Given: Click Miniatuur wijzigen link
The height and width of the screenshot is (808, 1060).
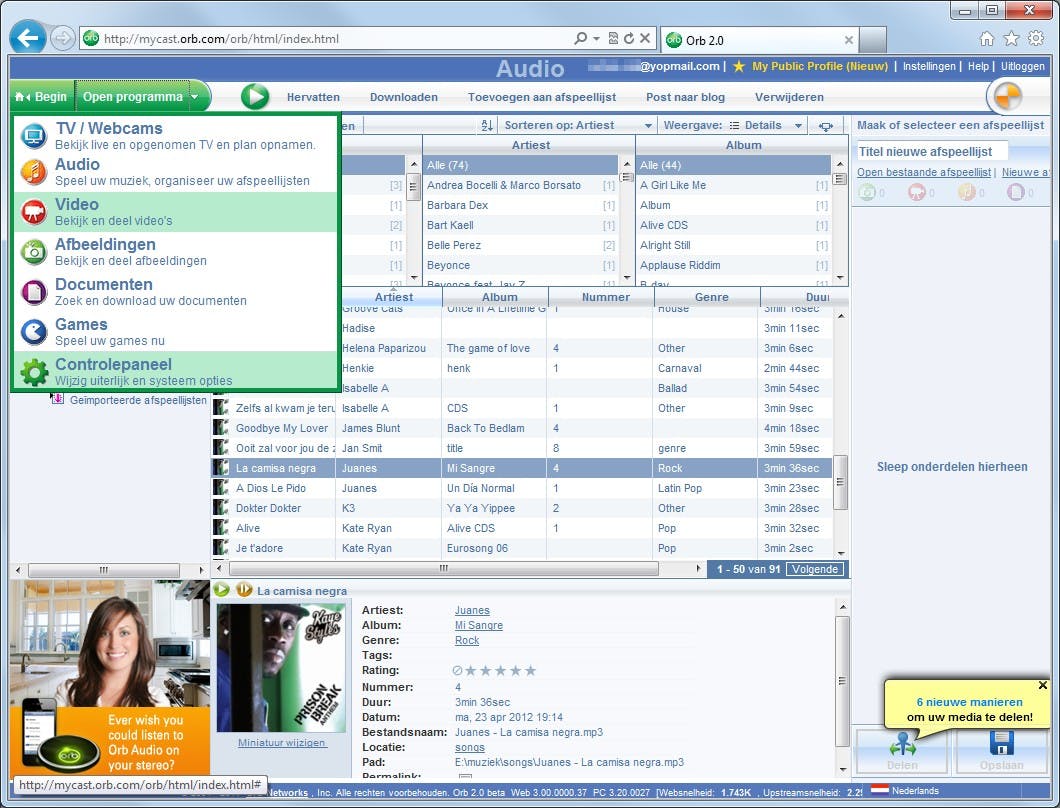Looking at the screenshot, I should (282, 742).
